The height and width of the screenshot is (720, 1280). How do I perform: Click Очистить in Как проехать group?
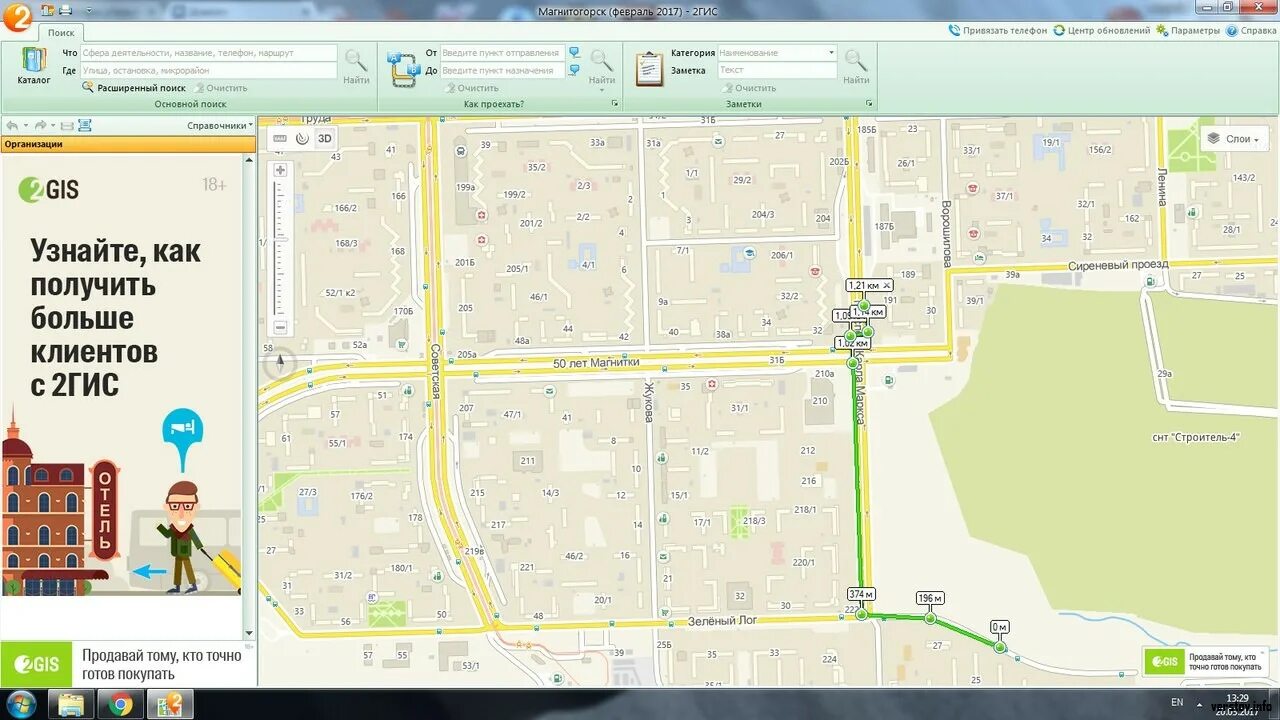(x=471, y=88)
